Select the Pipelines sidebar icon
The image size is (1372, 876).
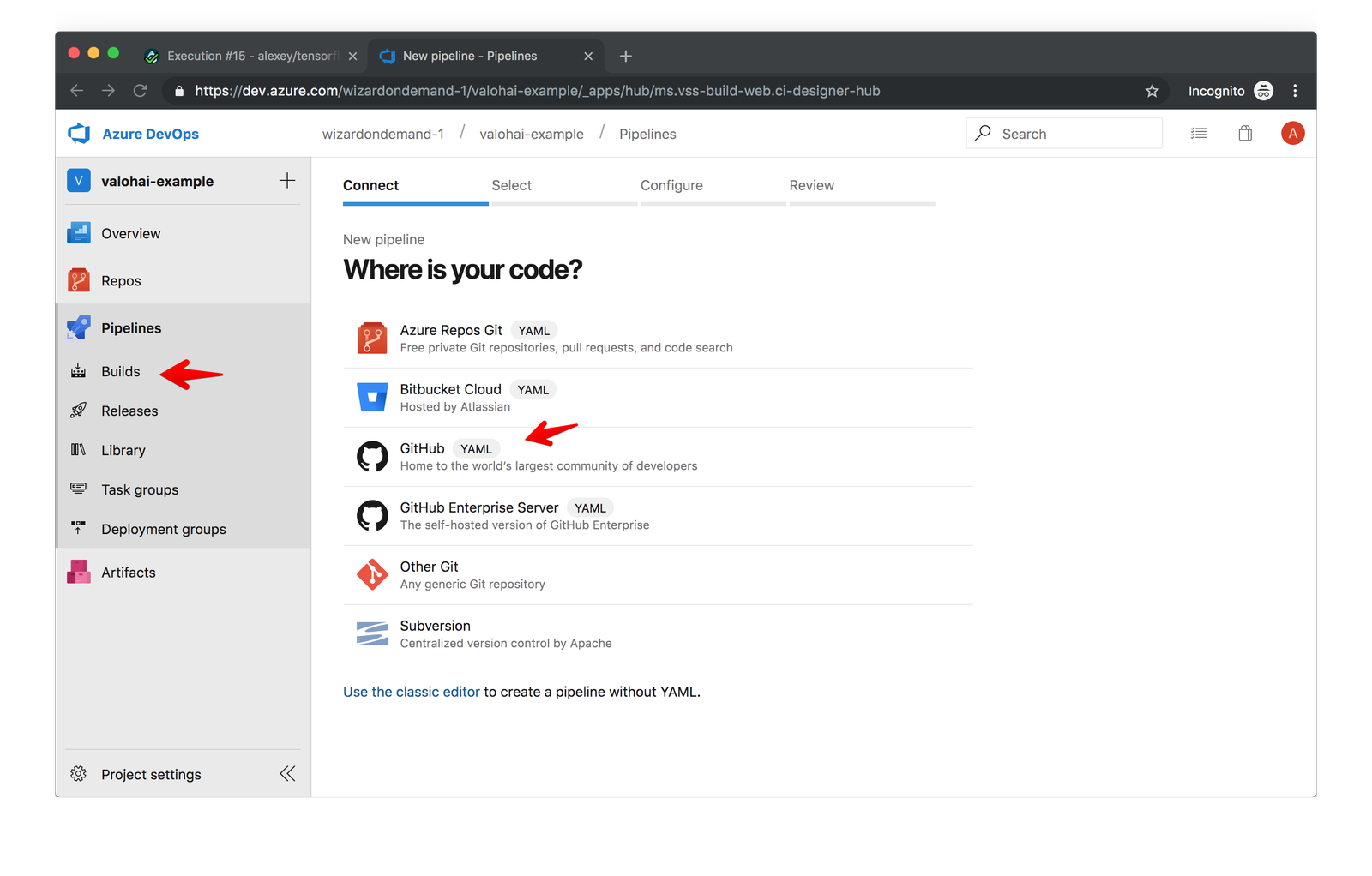(79, 327)
